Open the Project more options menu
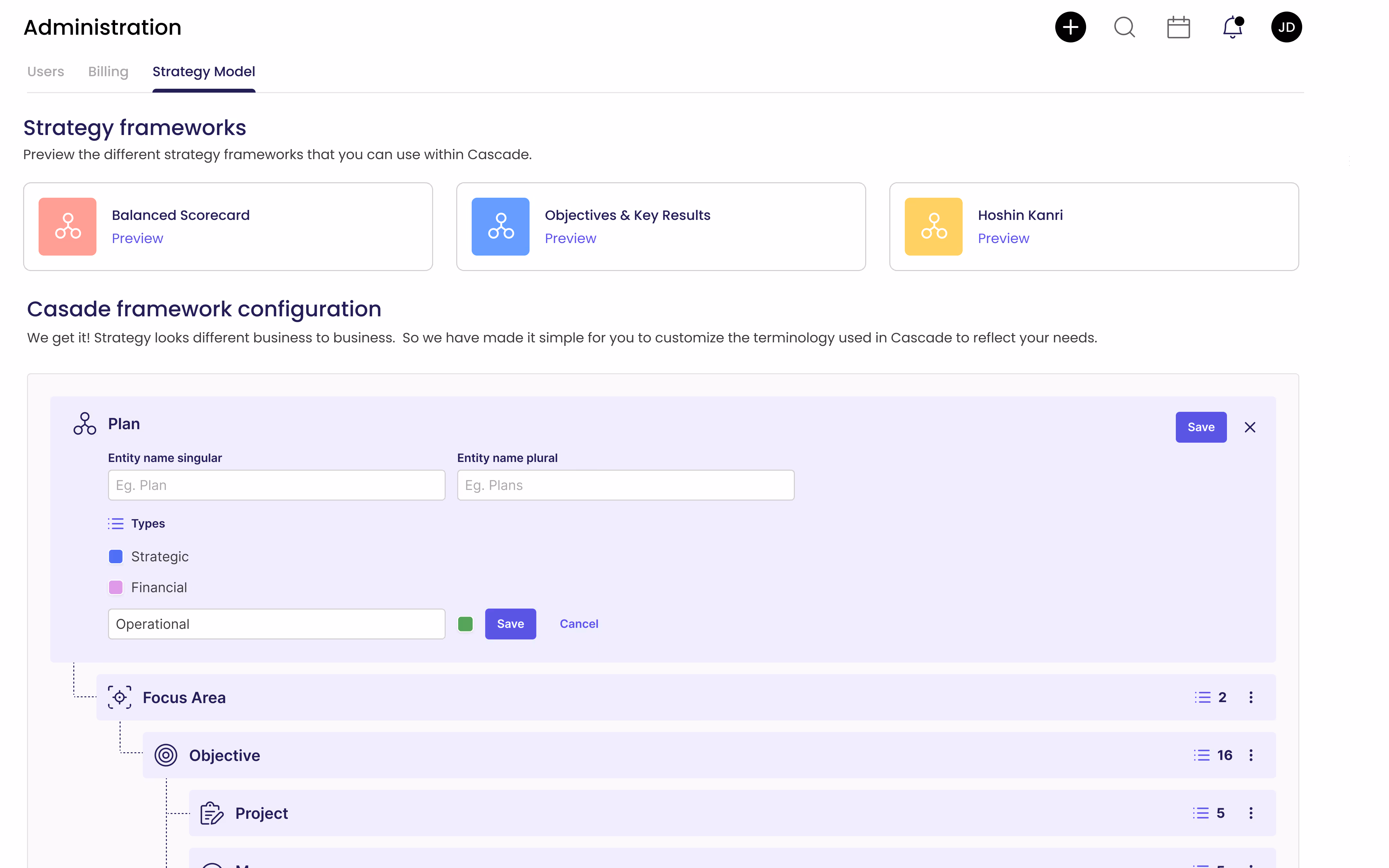The image size is (1389, 868). point(1251,812)
